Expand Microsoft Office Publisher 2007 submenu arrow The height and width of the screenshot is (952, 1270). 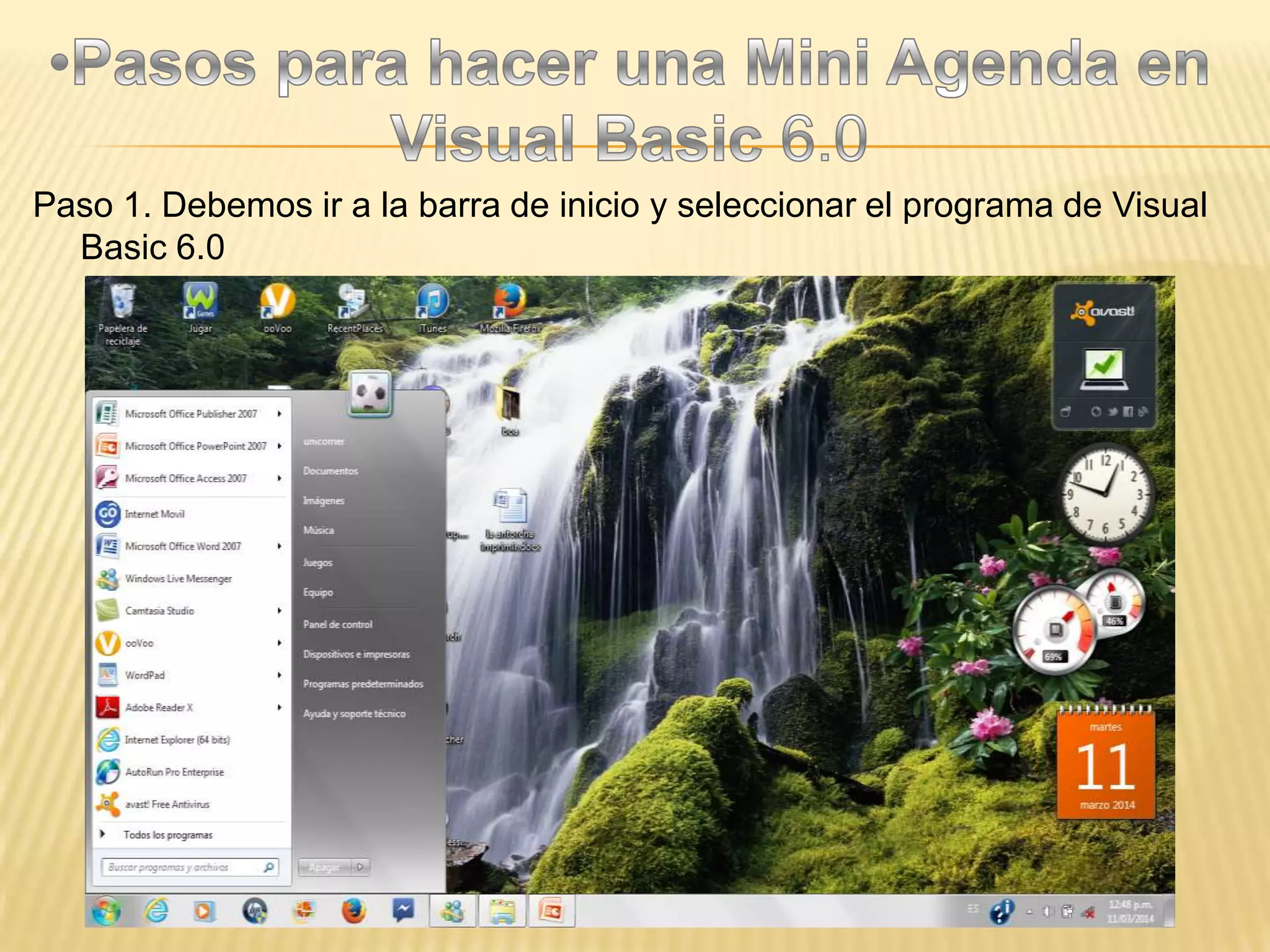click(x=280, y=413)
